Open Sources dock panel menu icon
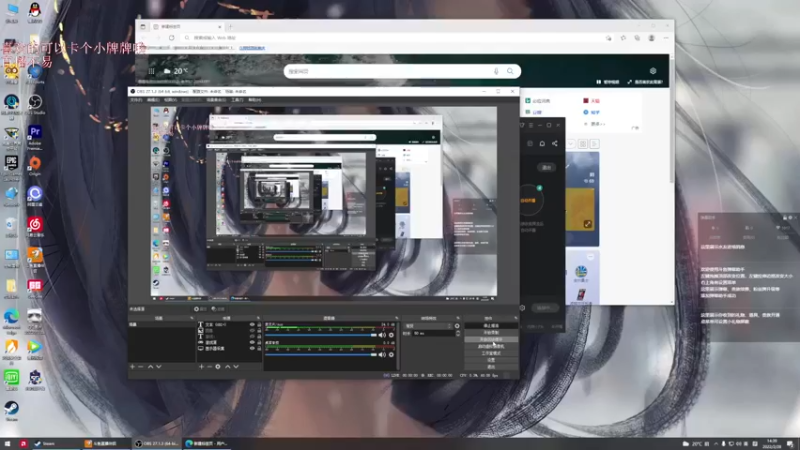Screen dimensions: 800x450 tap(258, 318)
